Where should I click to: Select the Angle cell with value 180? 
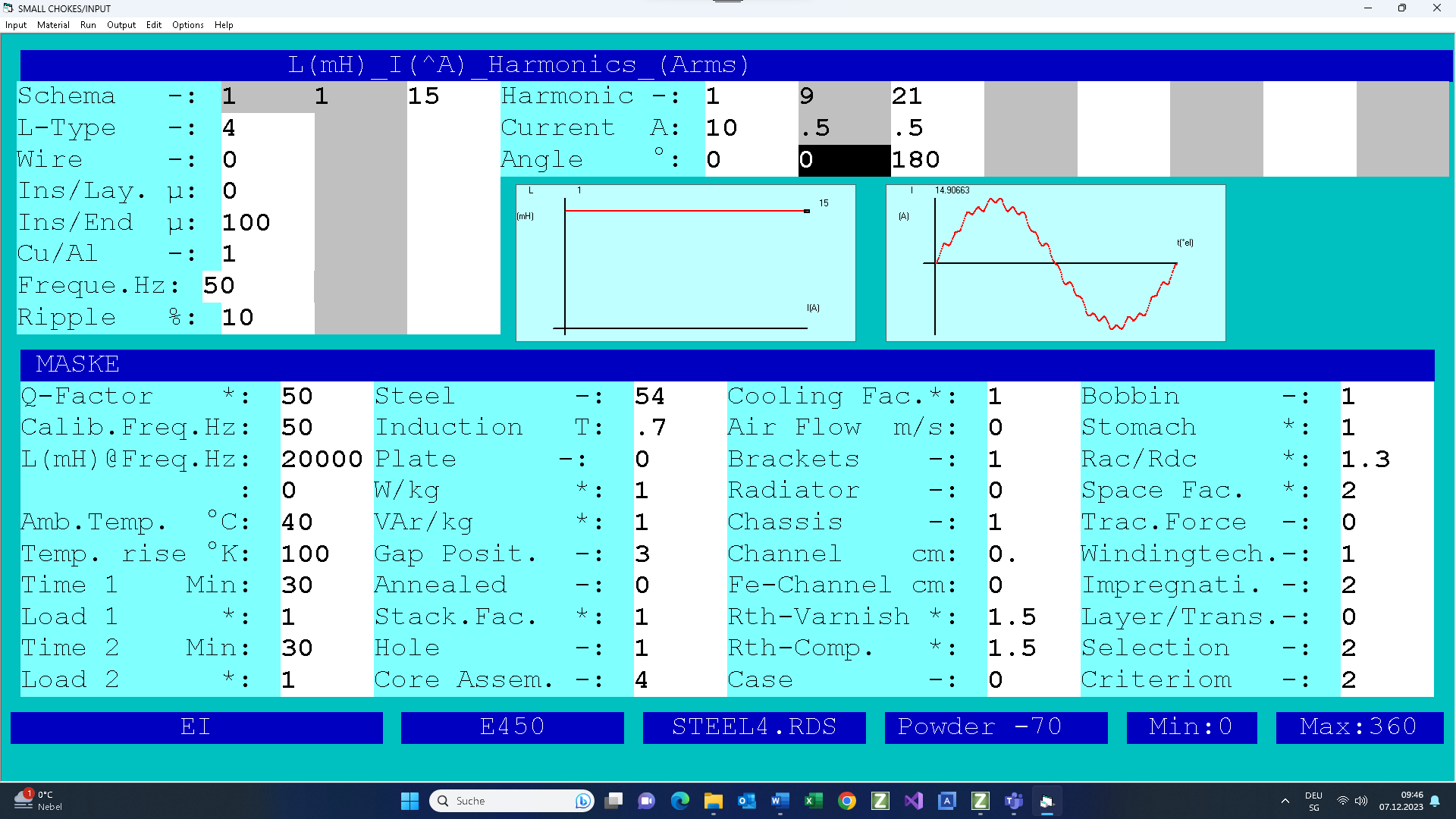click(x=937, y=160)
